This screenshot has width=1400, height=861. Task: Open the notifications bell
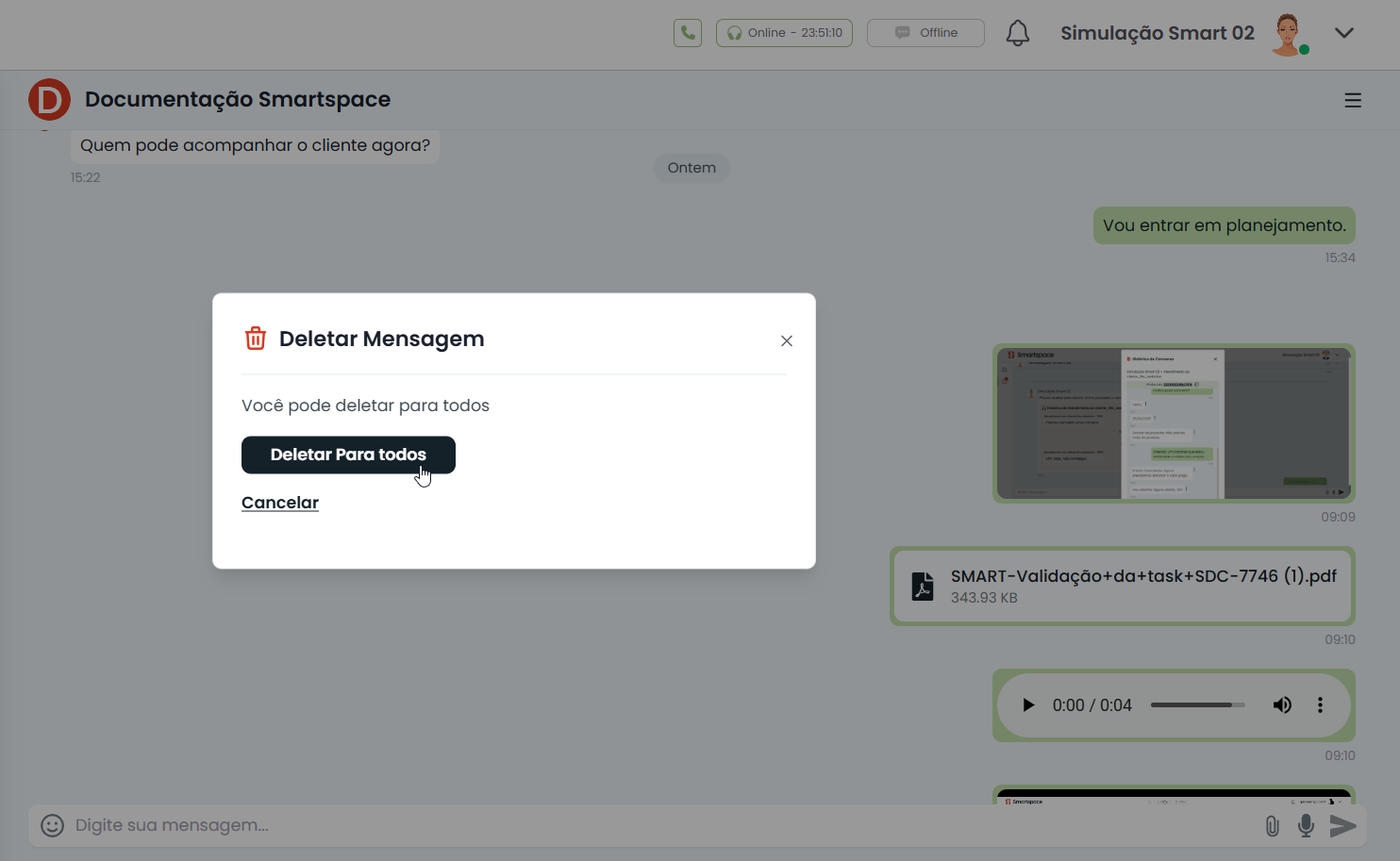(x=1017, y=33)
